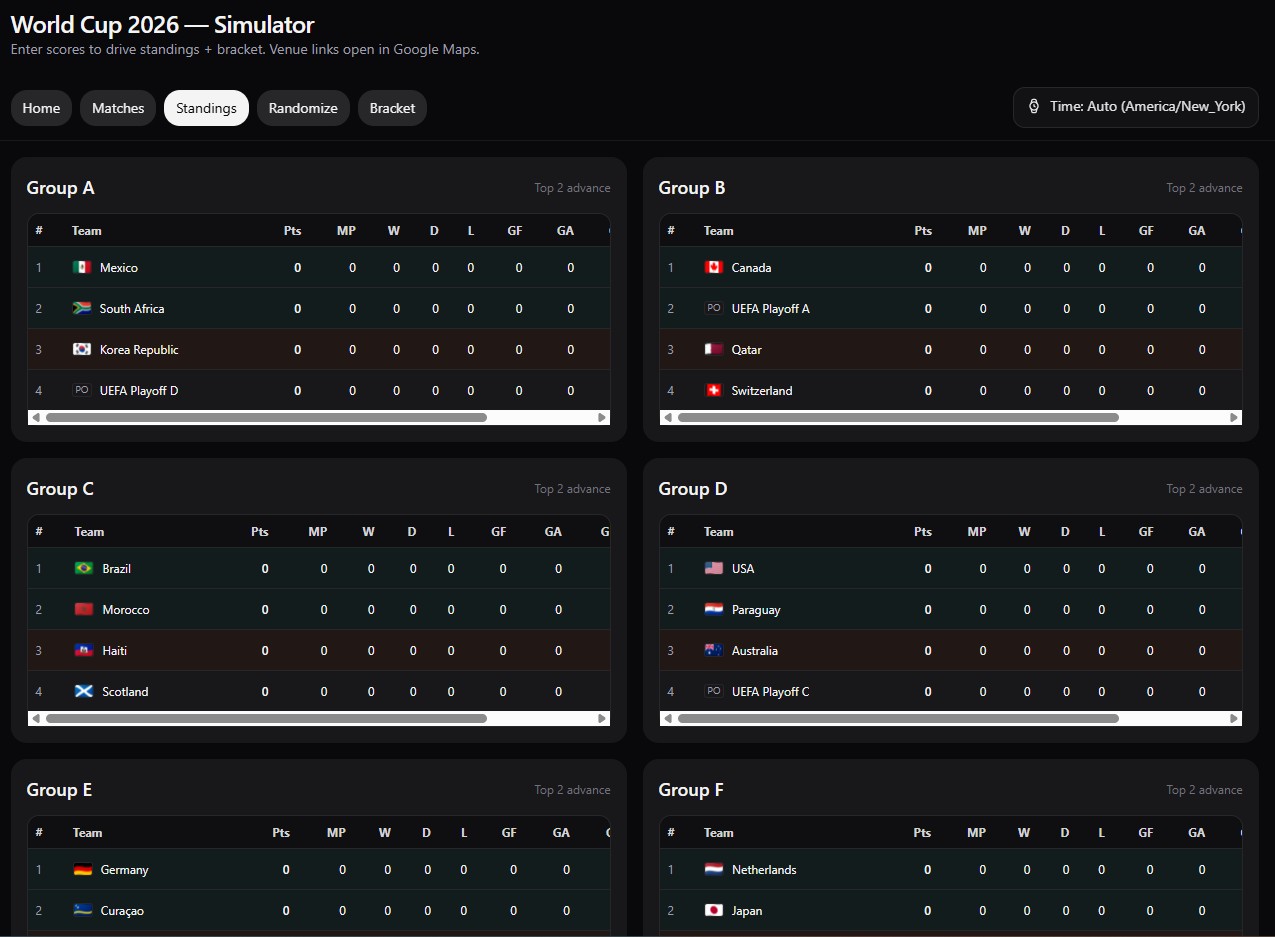Click the Group D heading
The image size is (1275, 937).
click(693, 489)
